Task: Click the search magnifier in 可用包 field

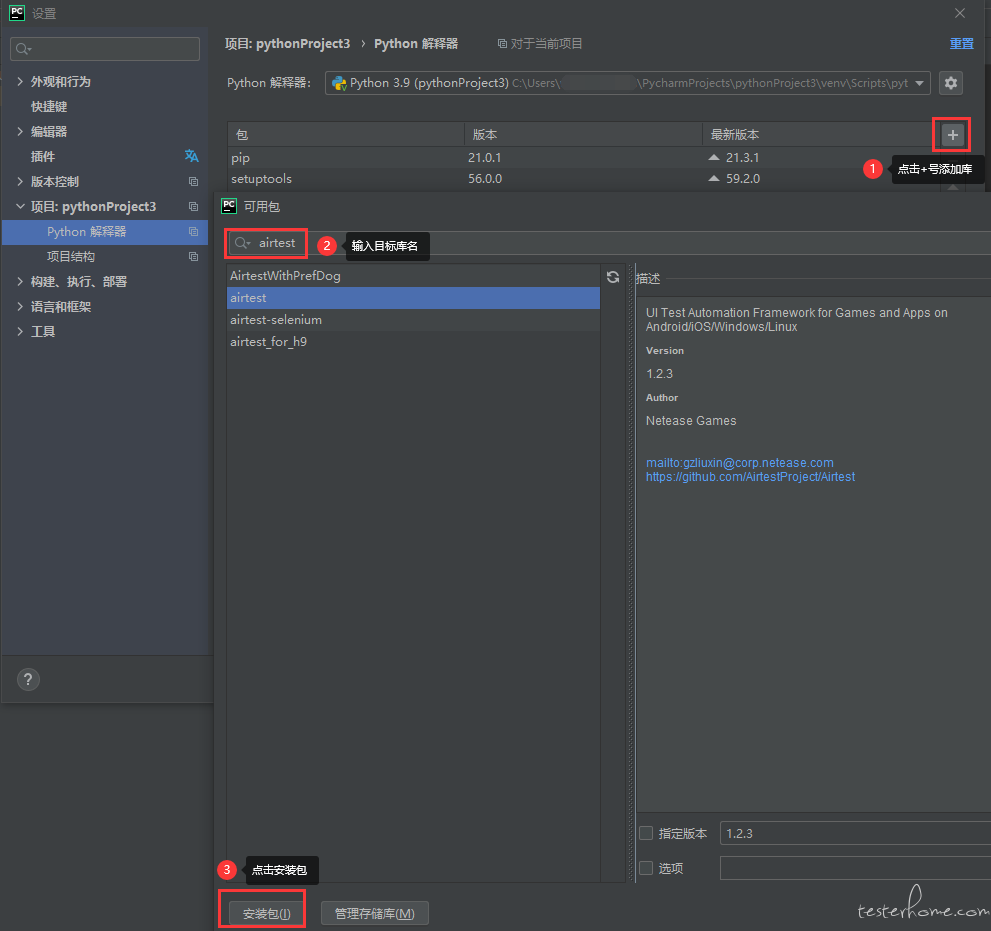Action: point(243,243)
